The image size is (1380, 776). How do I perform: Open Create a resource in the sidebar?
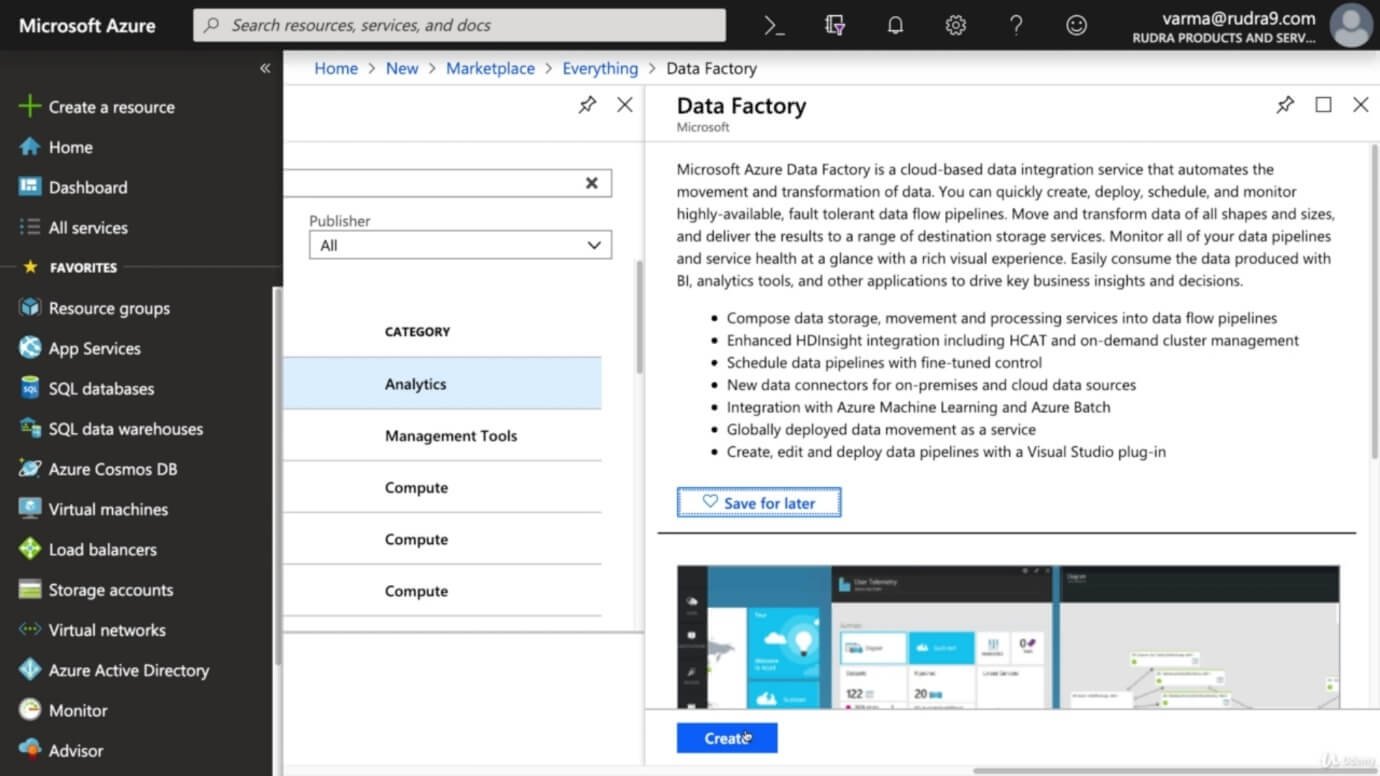click(111, 107)
